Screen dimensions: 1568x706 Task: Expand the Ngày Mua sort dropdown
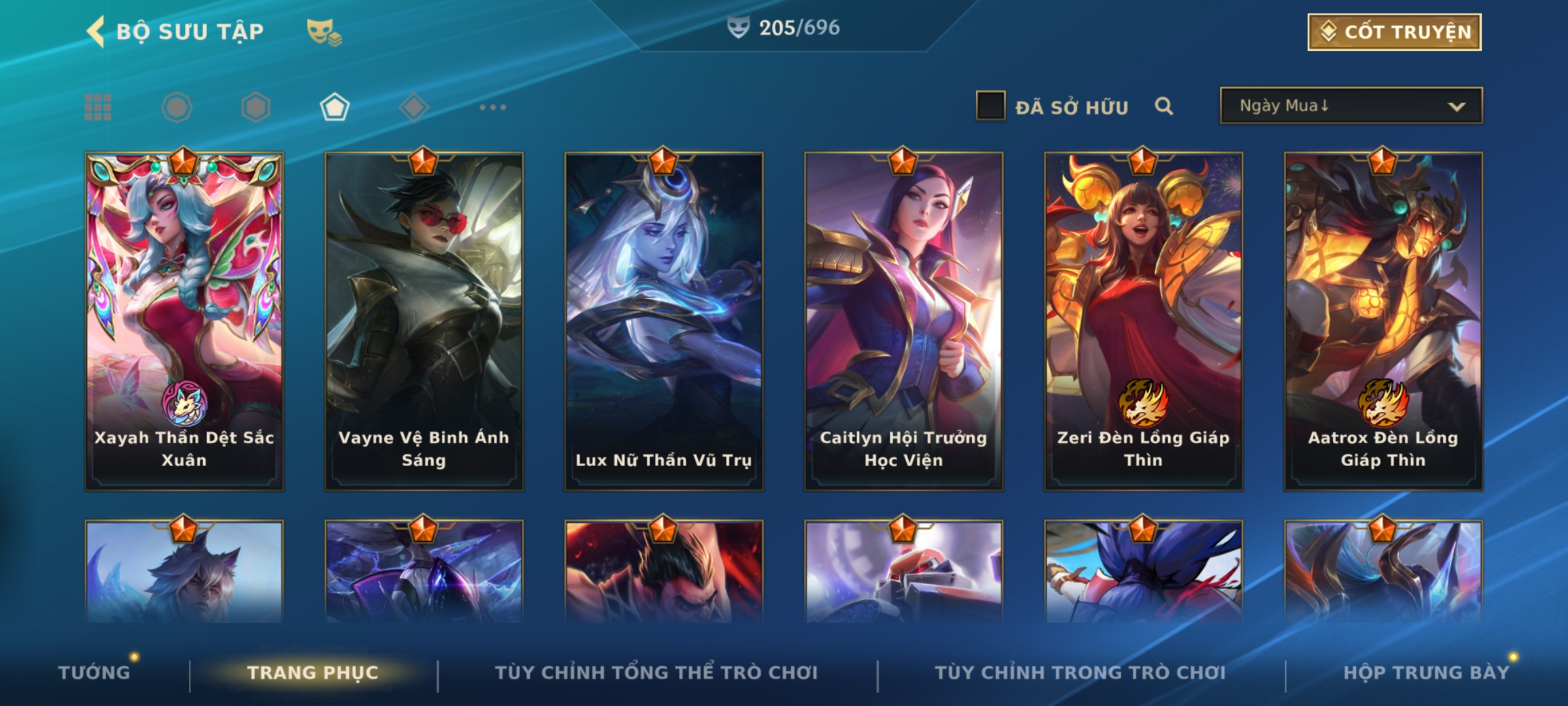[1351, 105]
